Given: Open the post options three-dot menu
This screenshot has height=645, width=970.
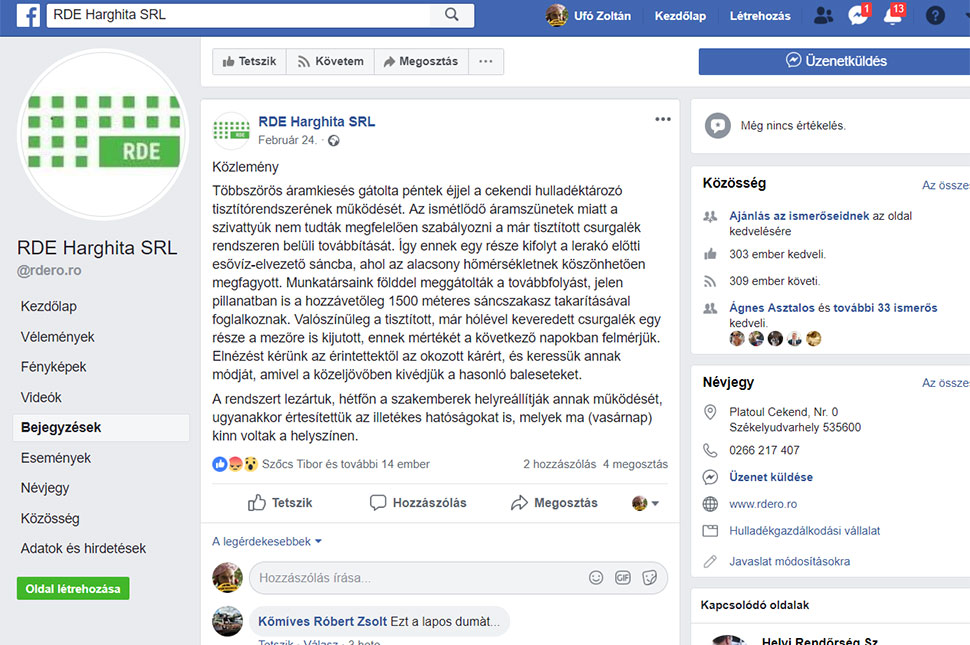Looking at the screenshot, I should click(663, 119).
